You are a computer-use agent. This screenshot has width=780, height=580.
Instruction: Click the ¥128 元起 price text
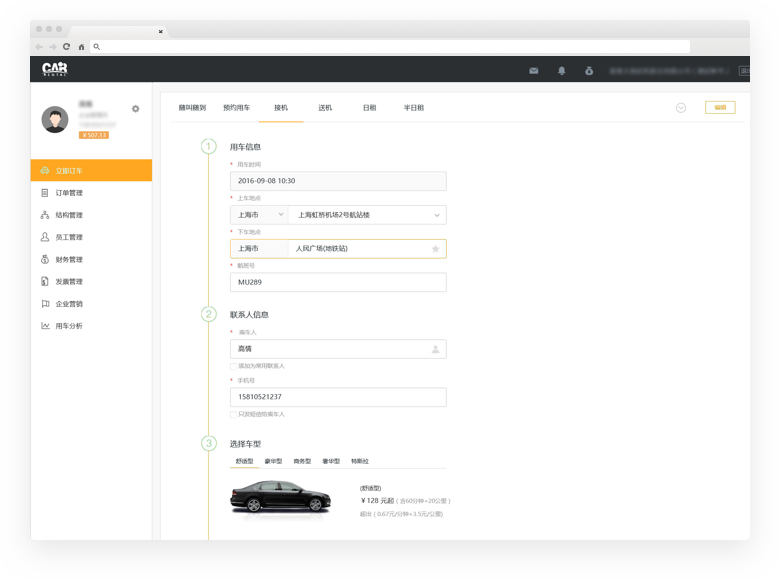(x=377, y=500)
